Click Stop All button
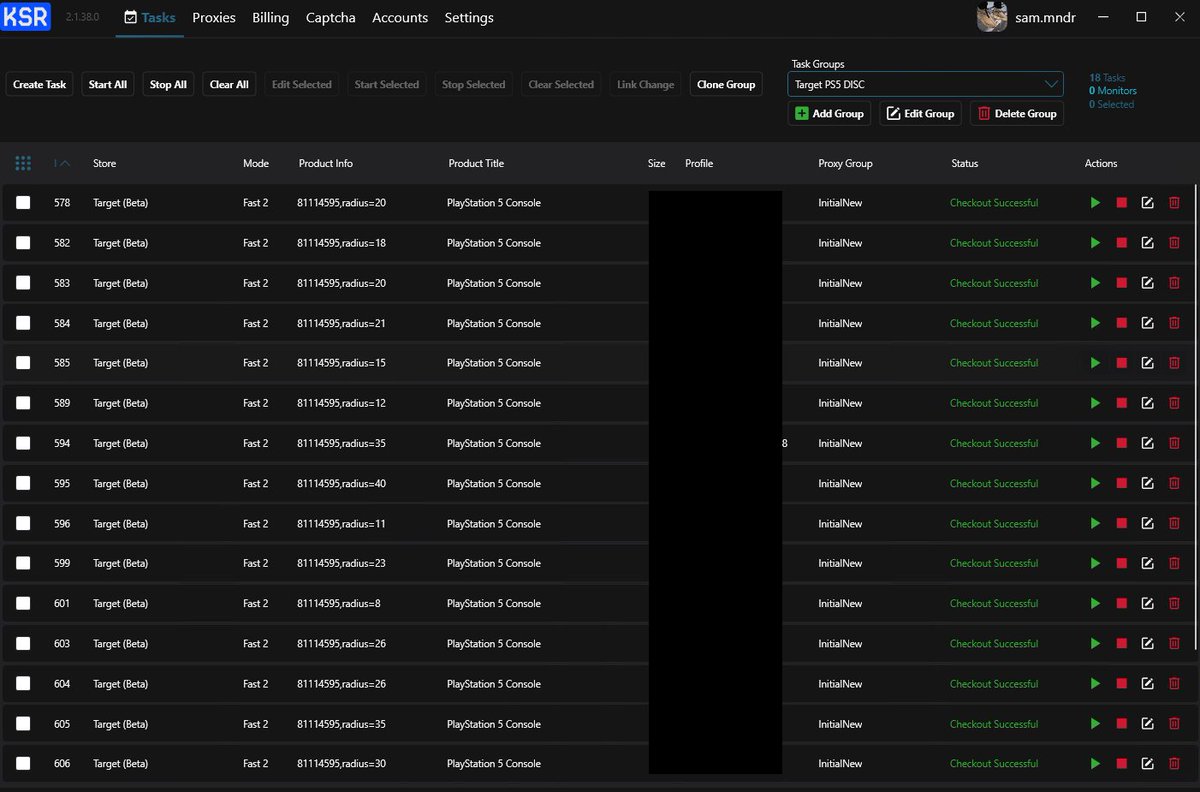The height and width of the screenshot is (792, 1200). (168, 85)
